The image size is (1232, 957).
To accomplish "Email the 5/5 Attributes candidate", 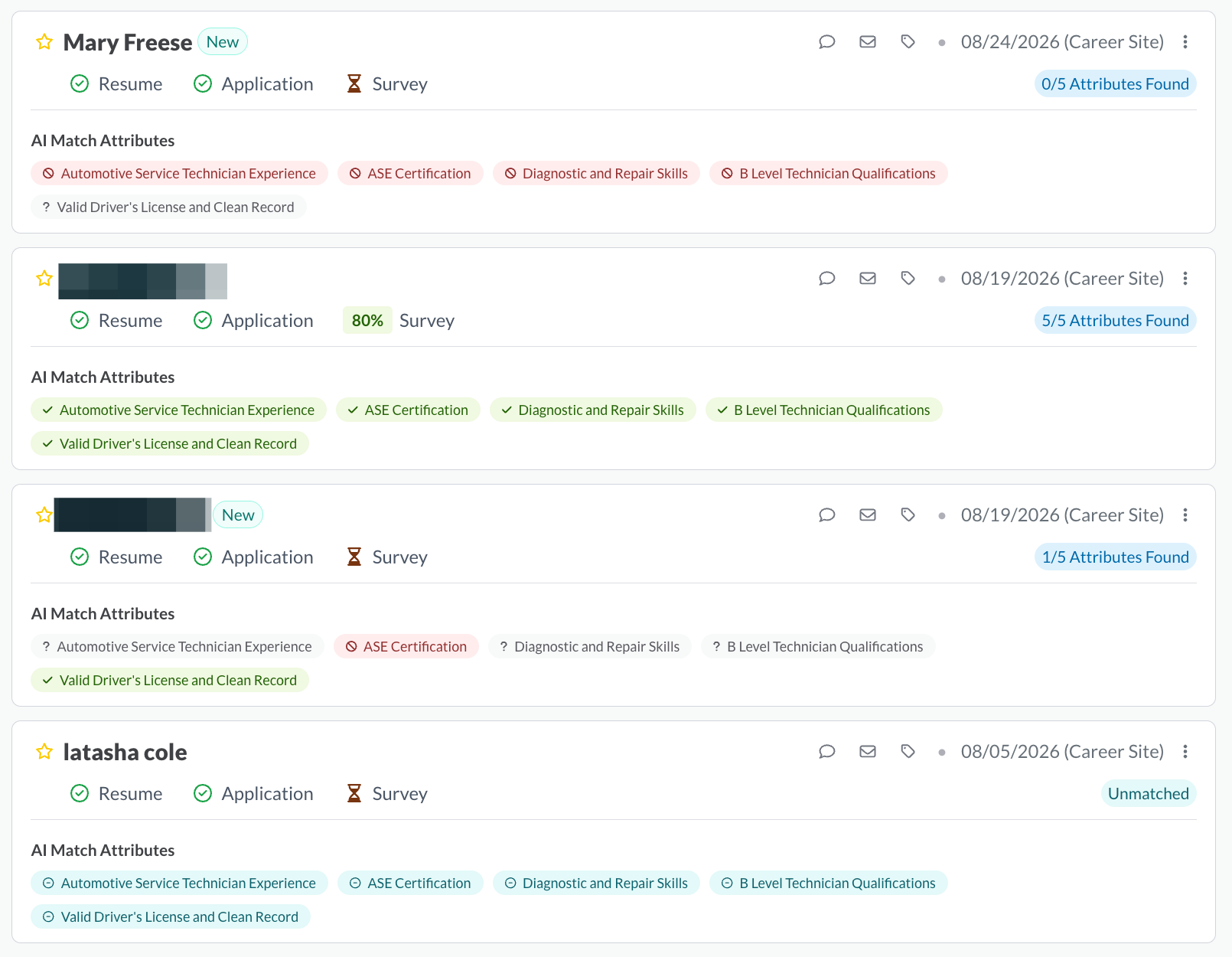I will [x=868, y=279].
